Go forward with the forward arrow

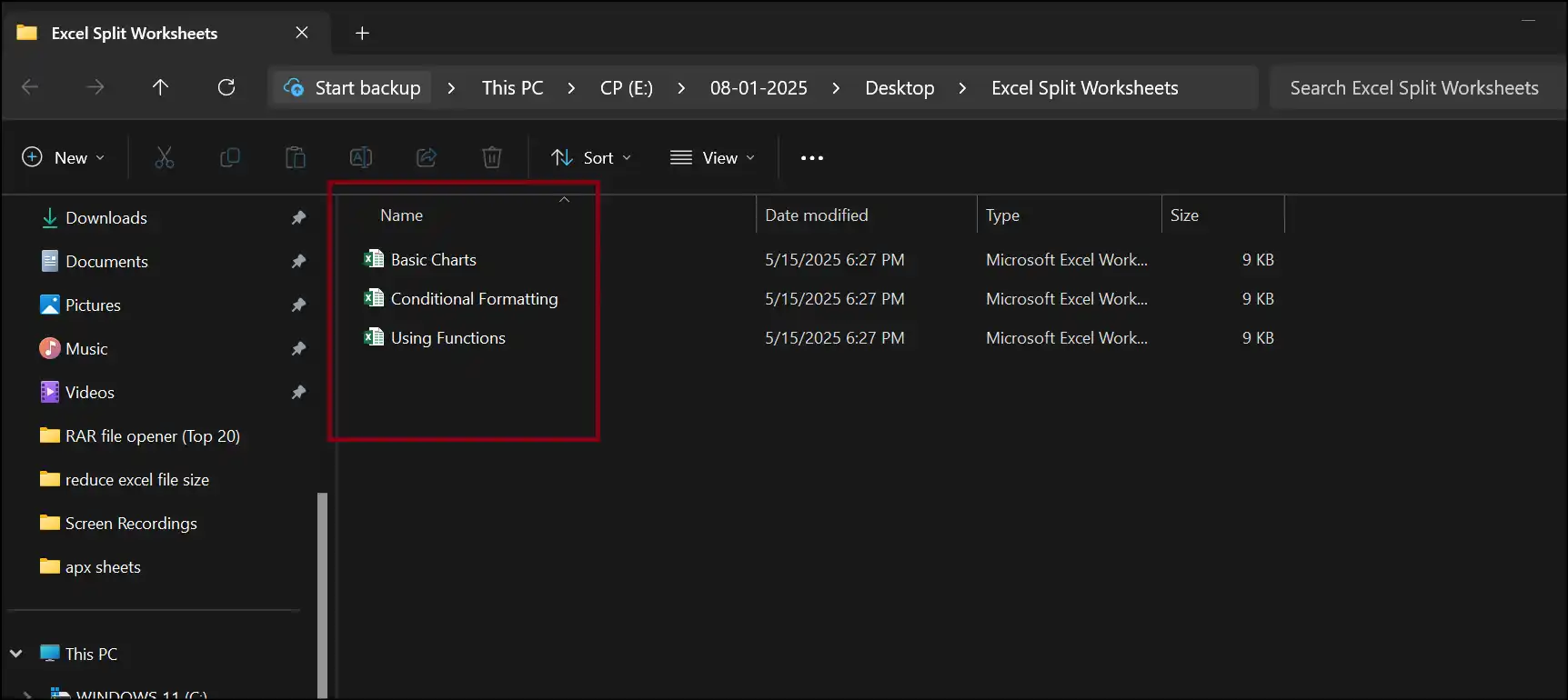[95, 87]
